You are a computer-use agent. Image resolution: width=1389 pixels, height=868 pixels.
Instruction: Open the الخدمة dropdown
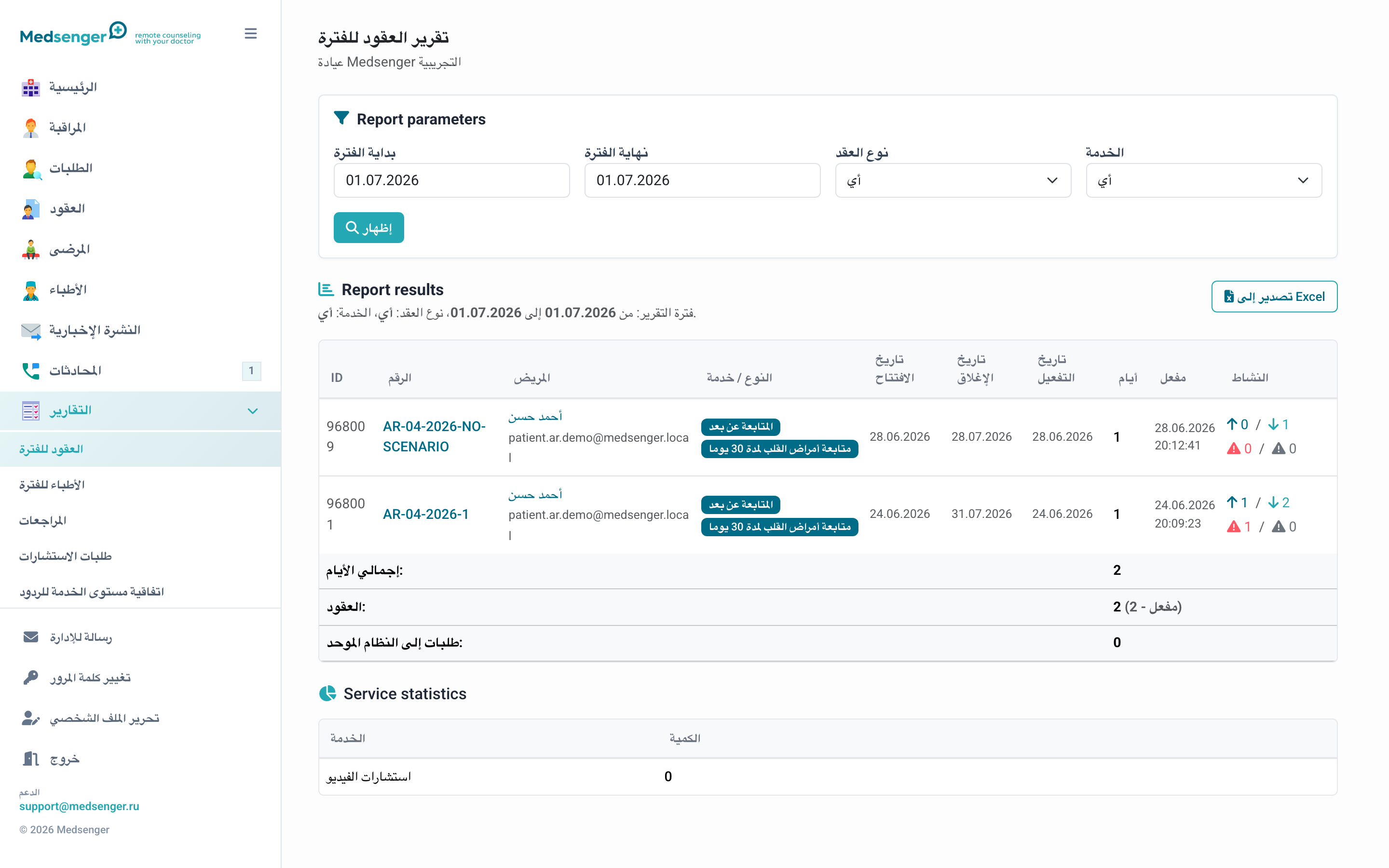[x=1204, y=180]
